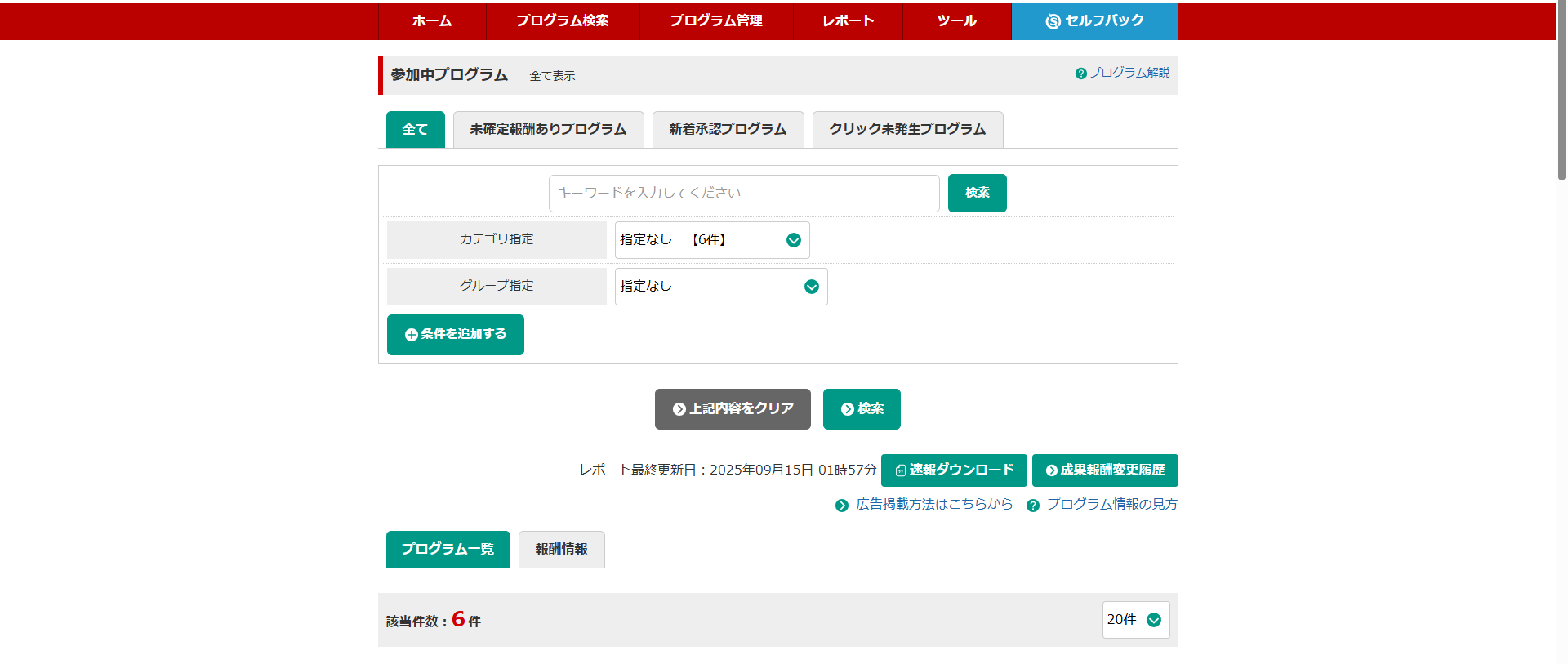Click the question mark icon beside プログラム解説
1568x664 pixels.
click(x=1080, y=74)
